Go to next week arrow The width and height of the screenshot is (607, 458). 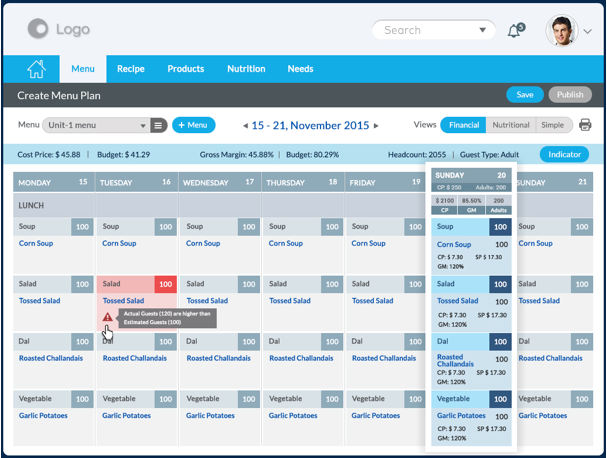(x=377, y=126)
